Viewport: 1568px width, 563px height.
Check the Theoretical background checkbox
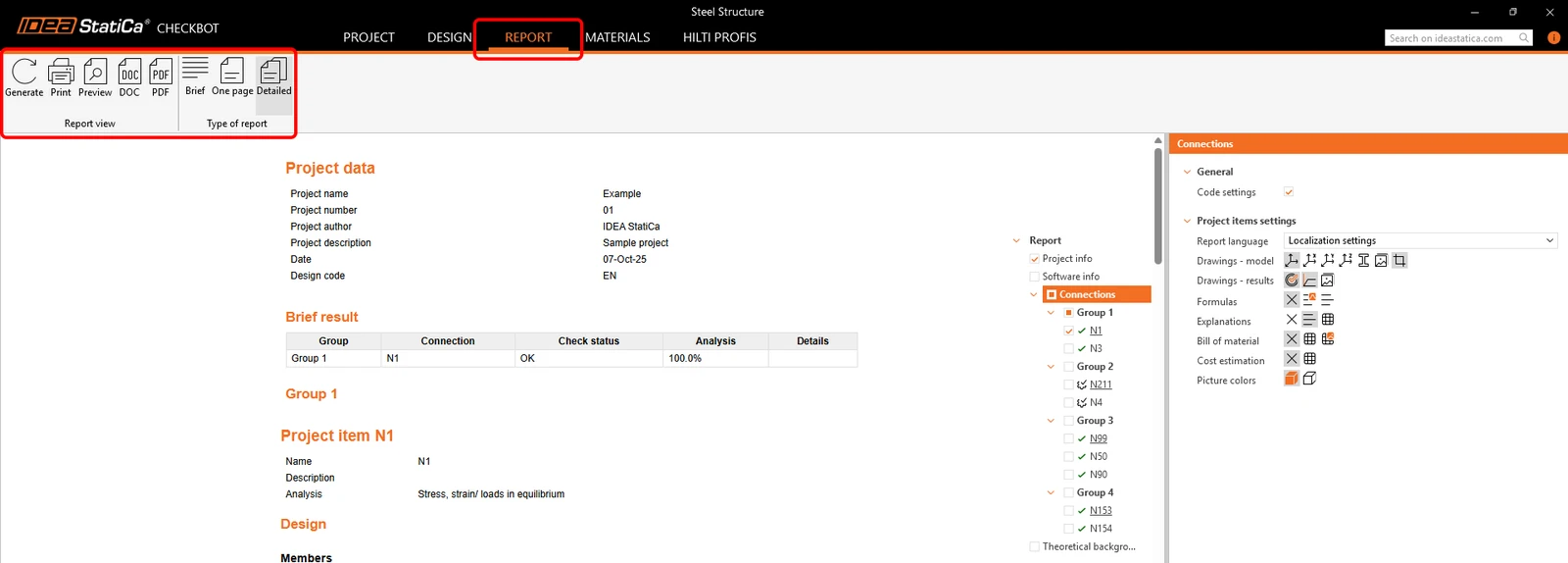(x=1034, y=546)
